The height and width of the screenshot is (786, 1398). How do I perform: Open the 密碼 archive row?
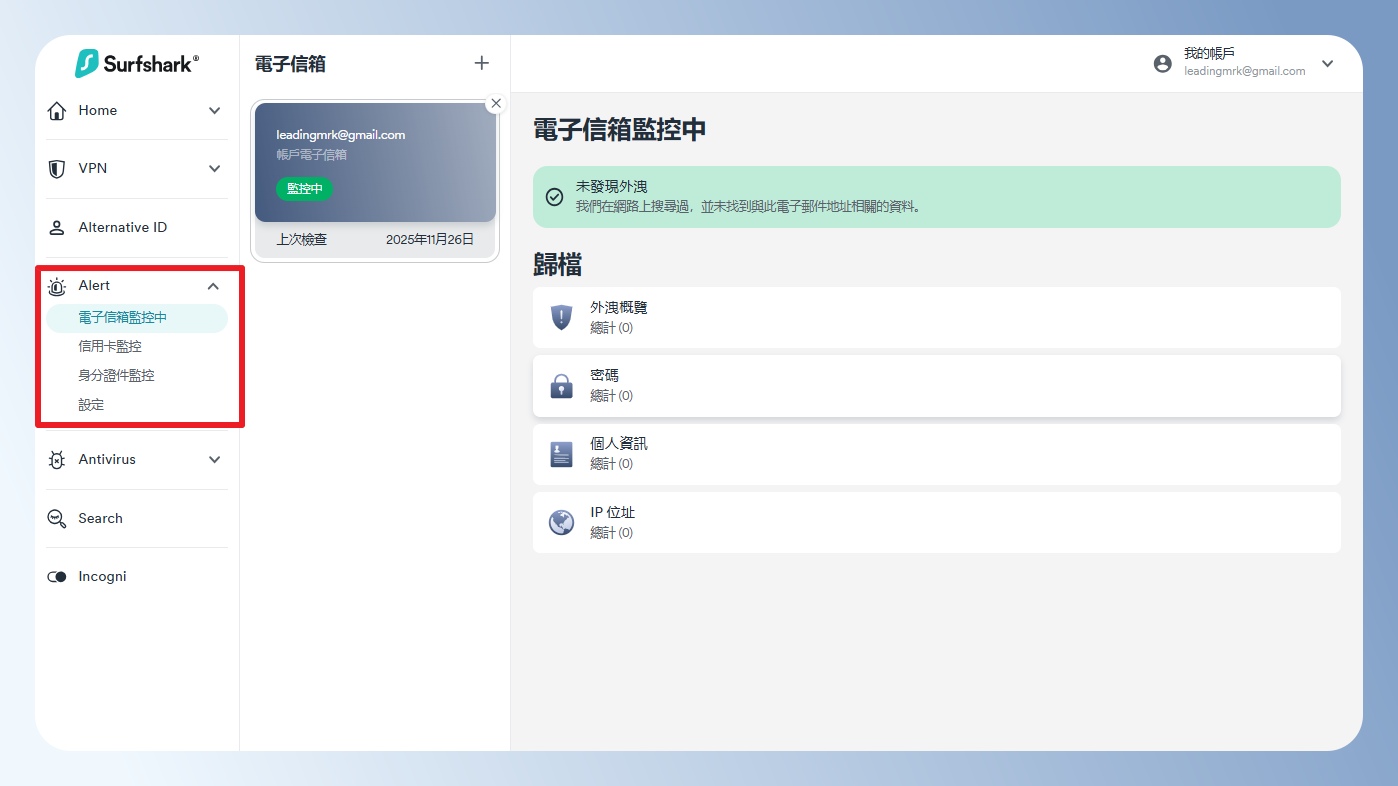point(936,386)
